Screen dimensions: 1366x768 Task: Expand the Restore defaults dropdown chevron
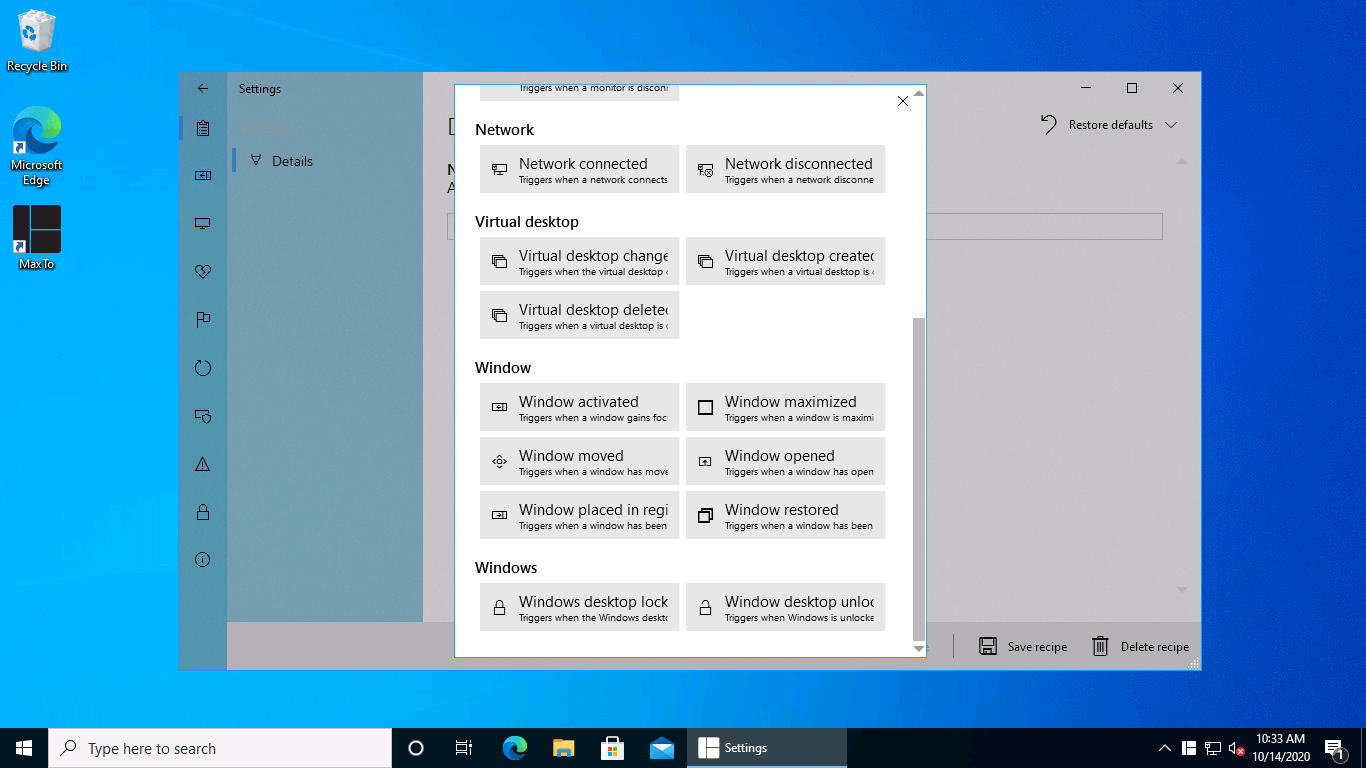[x=1171, y=125]
